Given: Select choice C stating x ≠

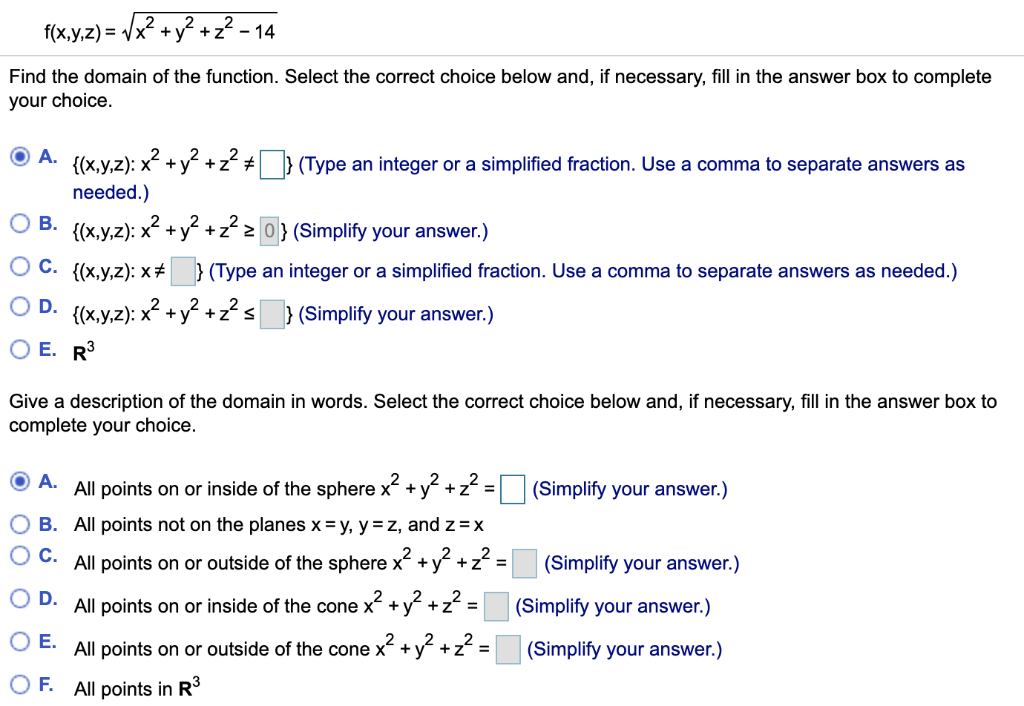Looking at the screenshot, I should pos(20,265).
